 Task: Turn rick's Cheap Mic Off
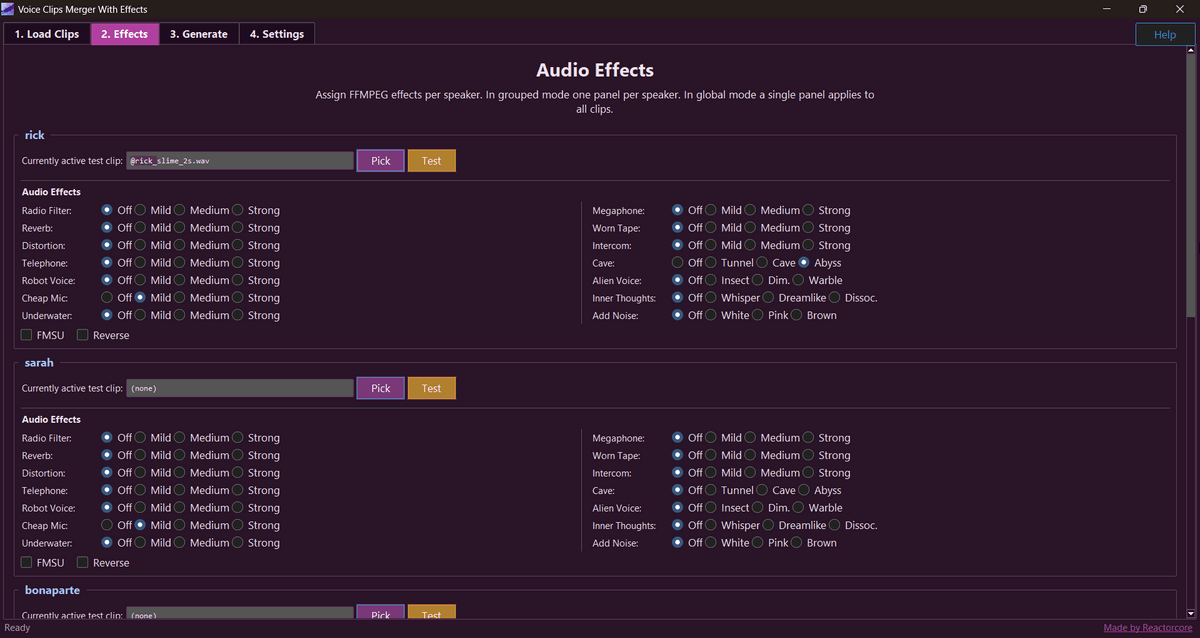107,298
